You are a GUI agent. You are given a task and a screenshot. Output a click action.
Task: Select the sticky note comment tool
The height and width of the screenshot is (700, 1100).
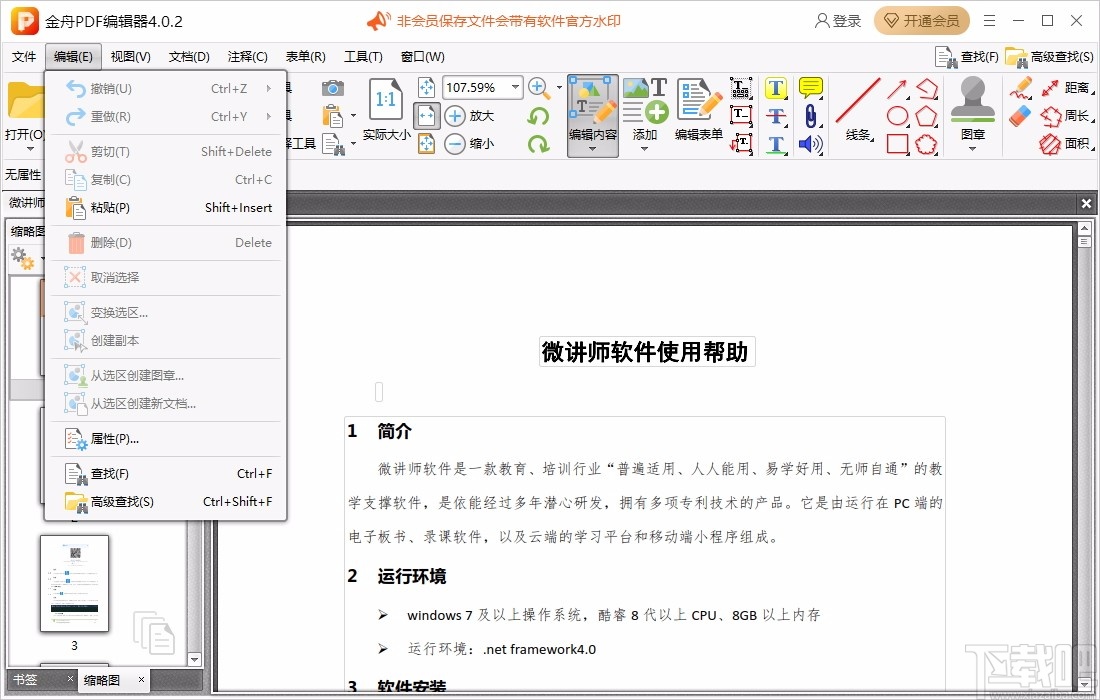coord(809,88)
